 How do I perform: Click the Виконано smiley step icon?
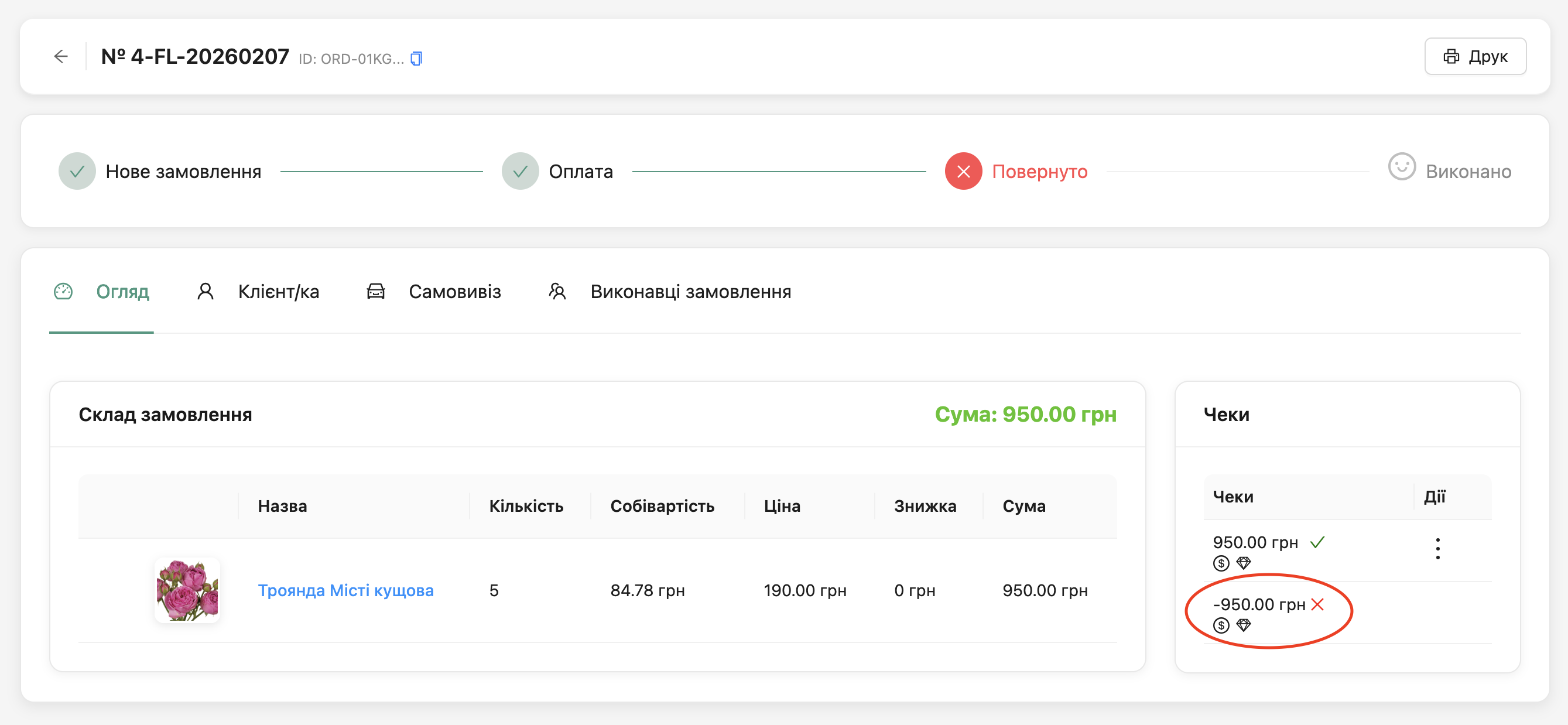pyautogui.click(x=1401, y=167)
